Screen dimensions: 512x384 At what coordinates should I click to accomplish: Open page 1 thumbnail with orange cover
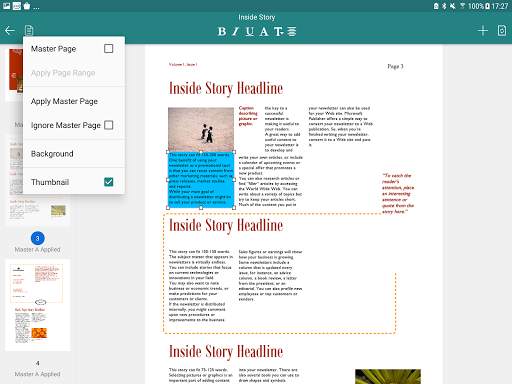[x=14, y=74]
